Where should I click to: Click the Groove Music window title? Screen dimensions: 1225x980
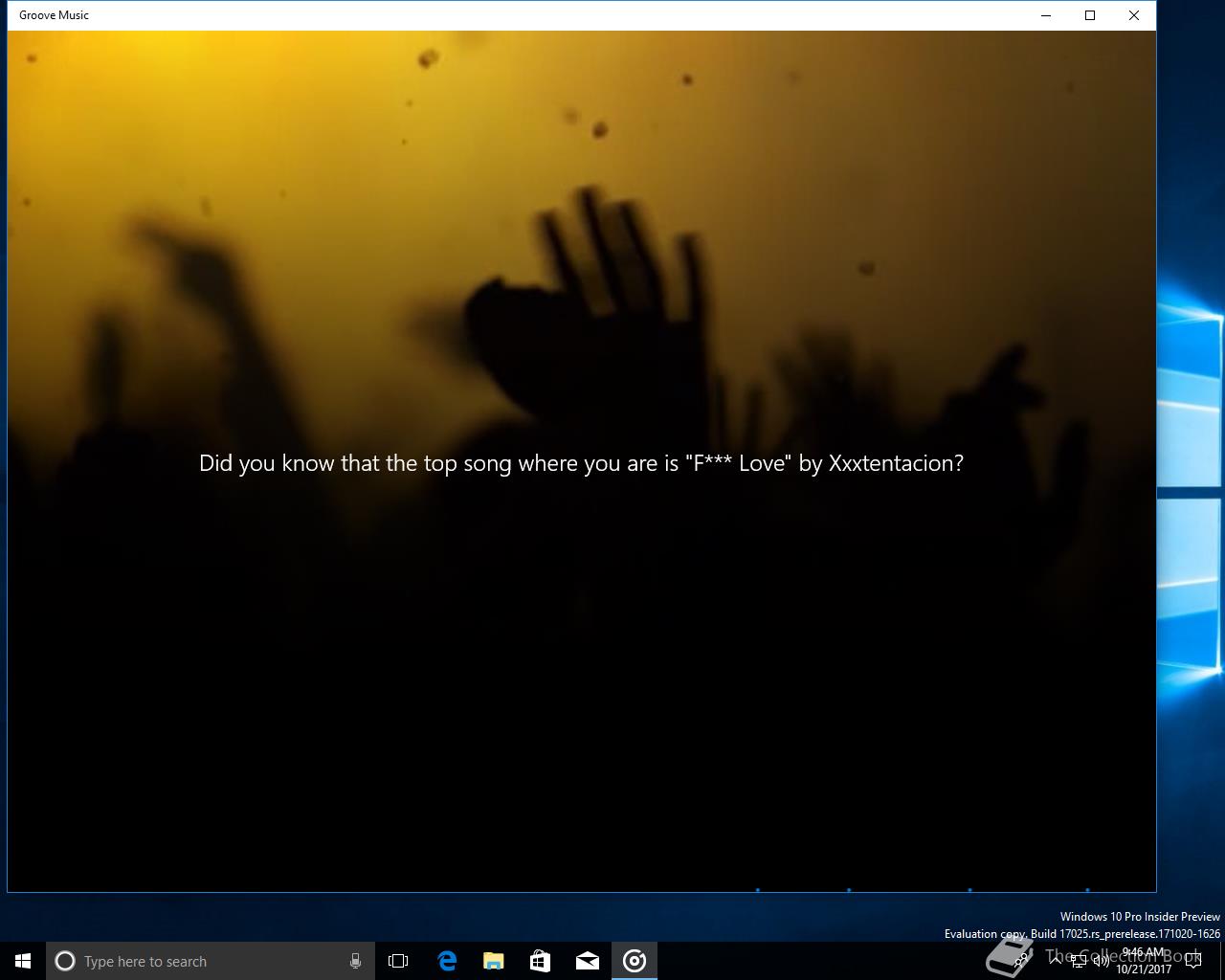coord(54,15)
